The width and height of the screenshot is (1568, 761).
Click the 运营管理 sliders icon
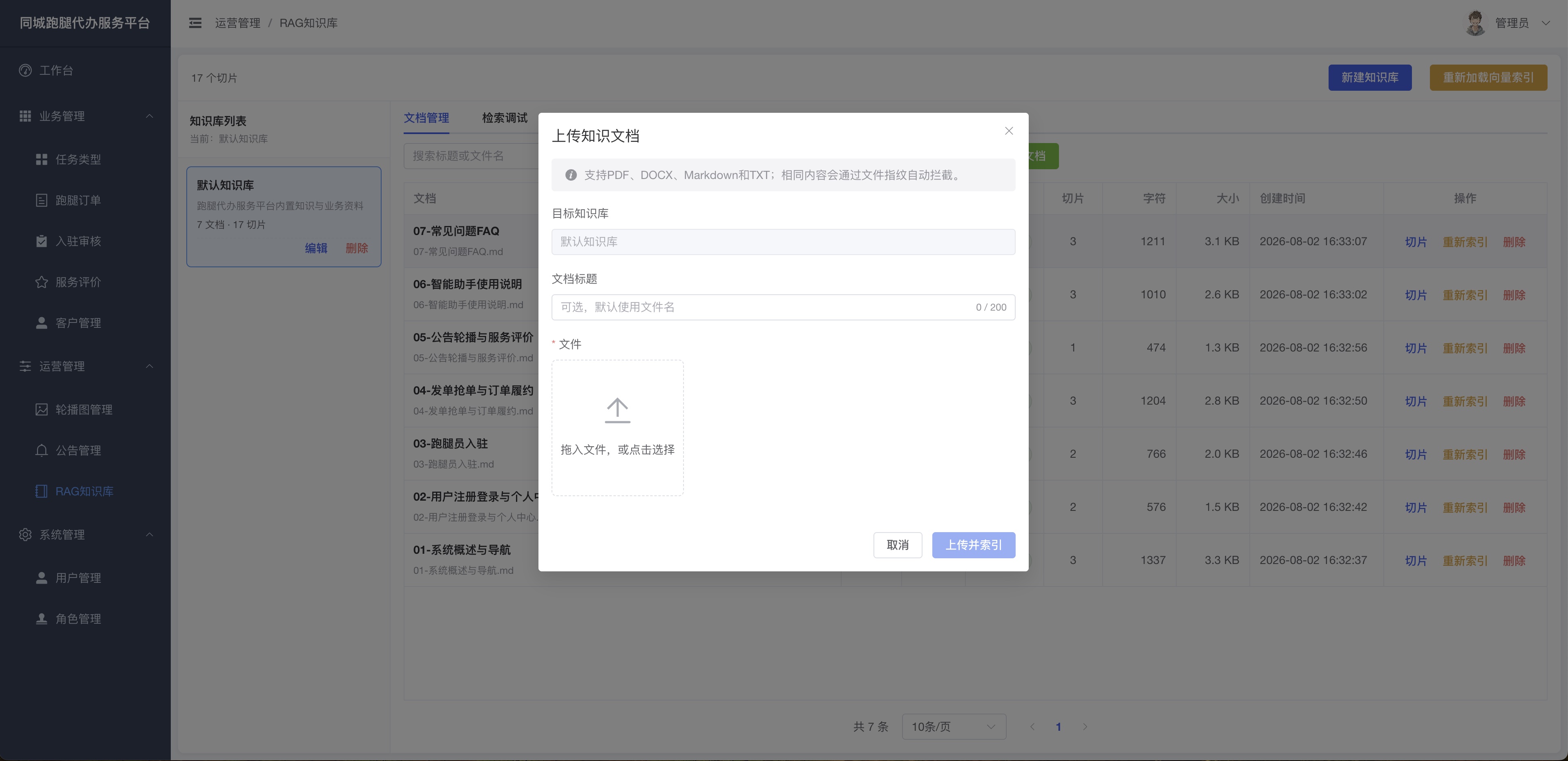click(x=25, y=367)
